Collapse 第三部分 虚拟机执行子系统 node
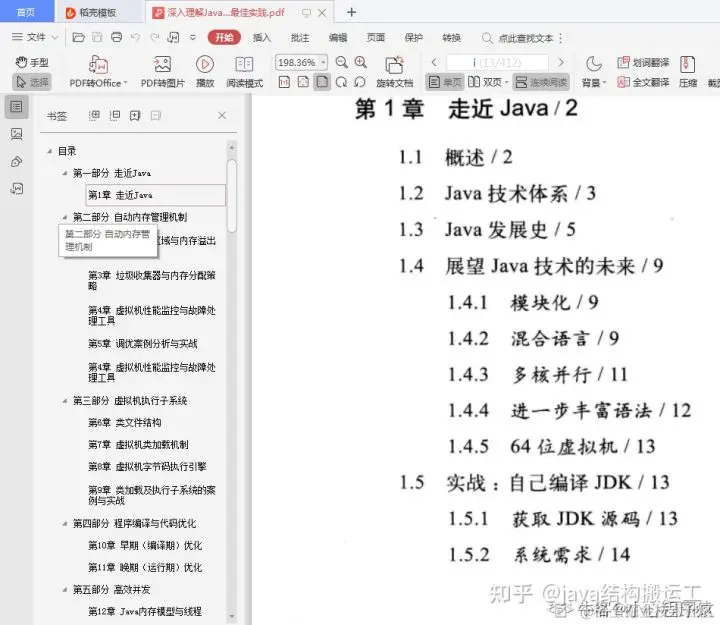The width and height of the screenshot is (720, 625). click(65, 401)
